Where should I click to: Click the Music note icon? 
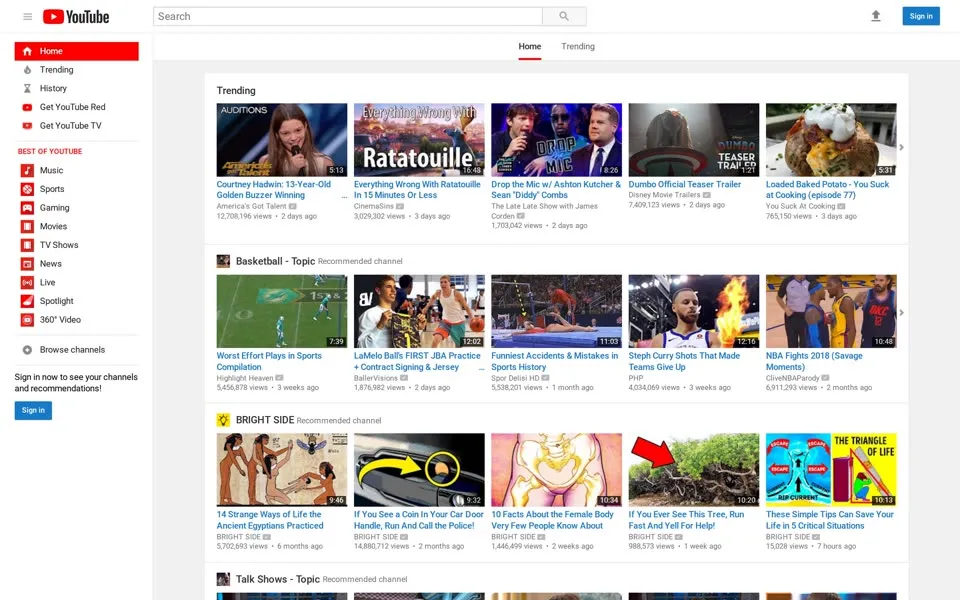point(27,170)
